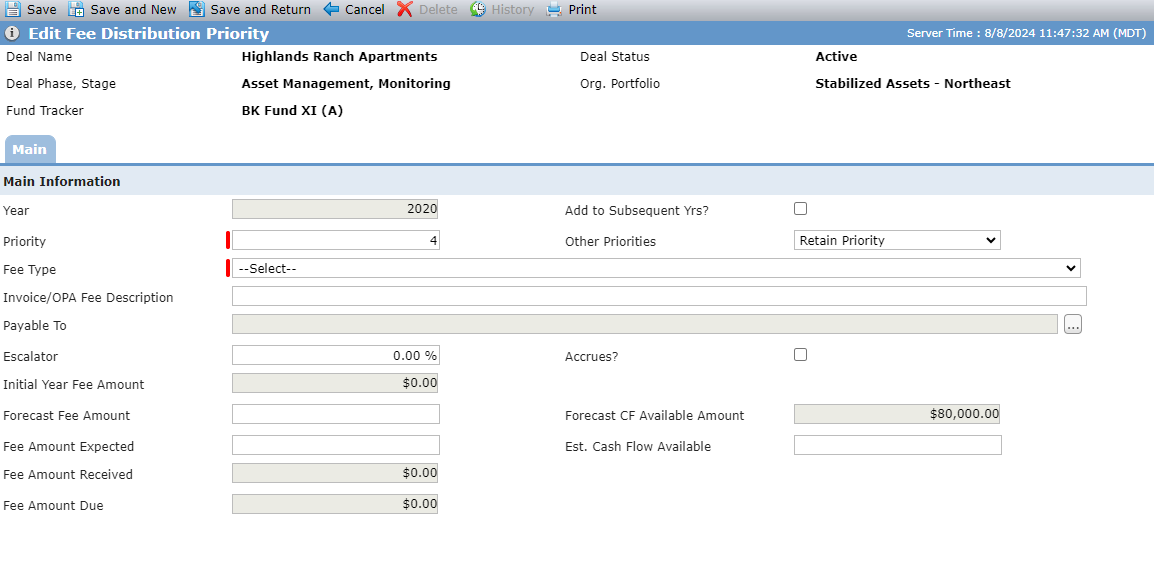Click the Save and New label

coord(133,10)
